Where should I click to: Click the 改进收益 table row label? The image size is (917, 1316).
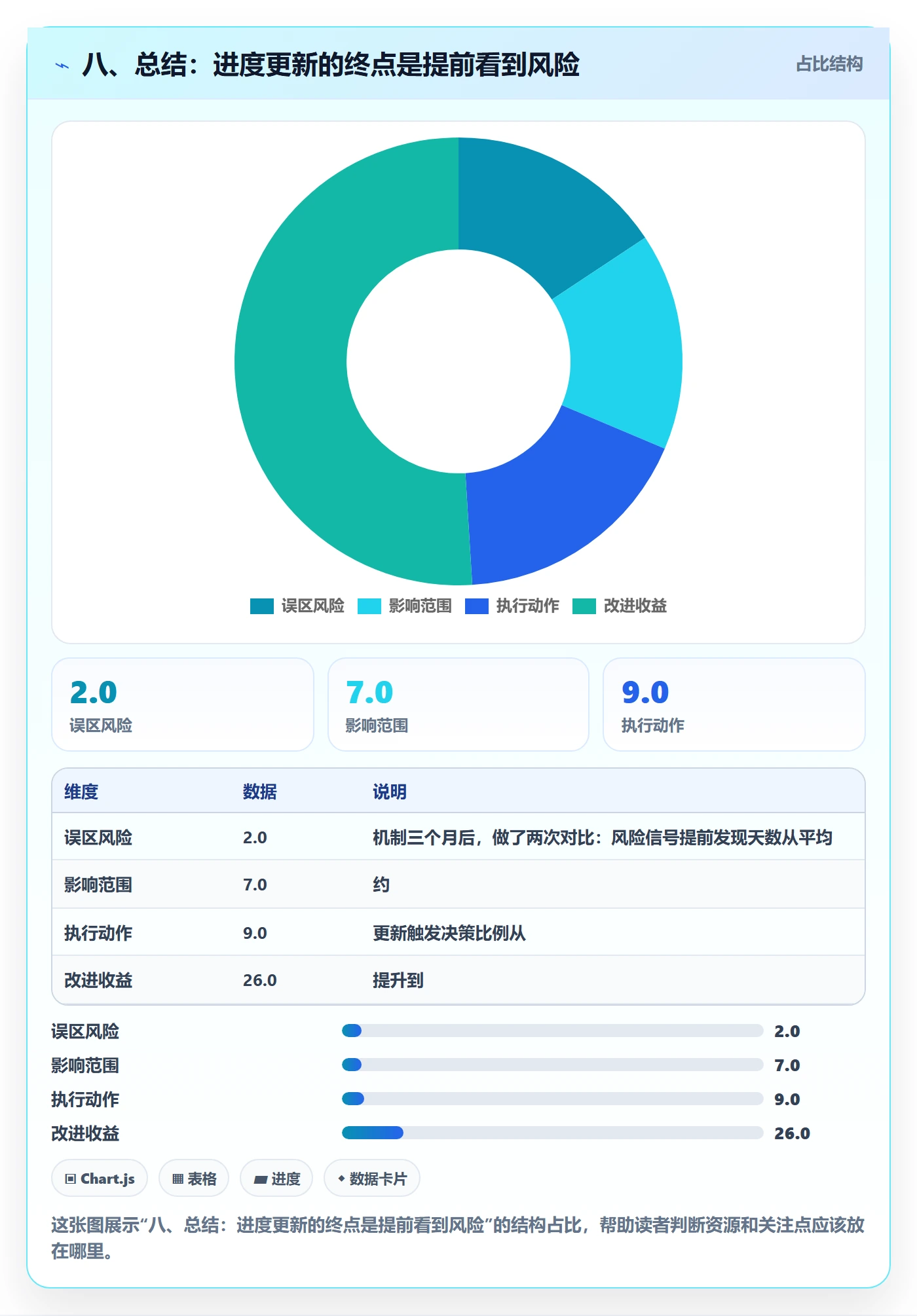click(x=98, y=980)
